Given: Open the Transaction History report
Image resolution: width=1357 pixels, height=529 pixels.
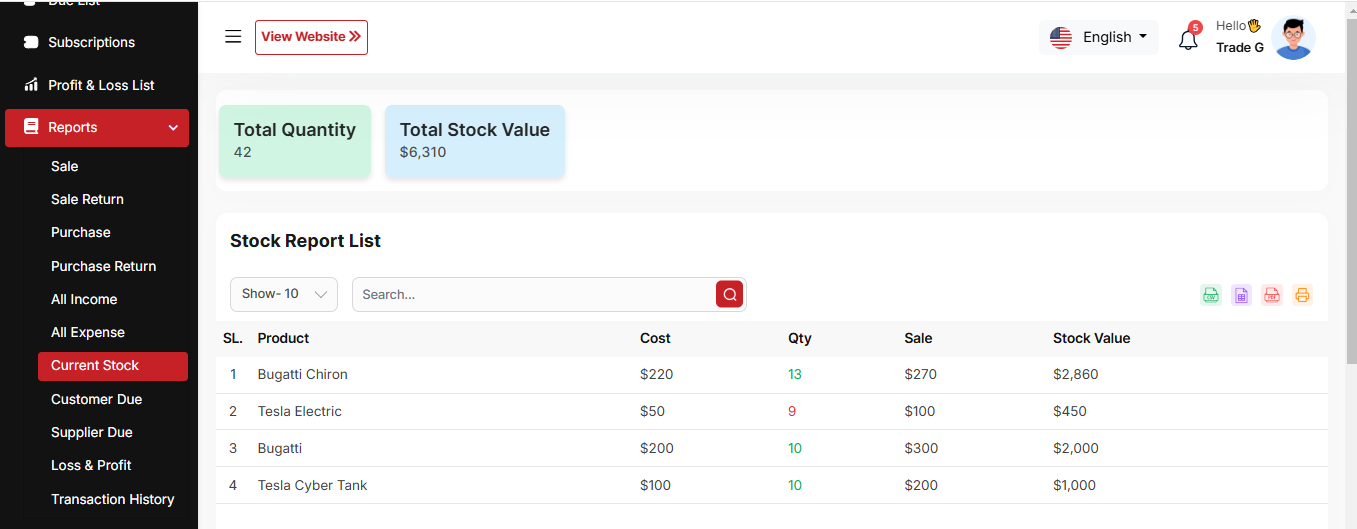Looking at the screenshot, I should (x=112, y=499).
